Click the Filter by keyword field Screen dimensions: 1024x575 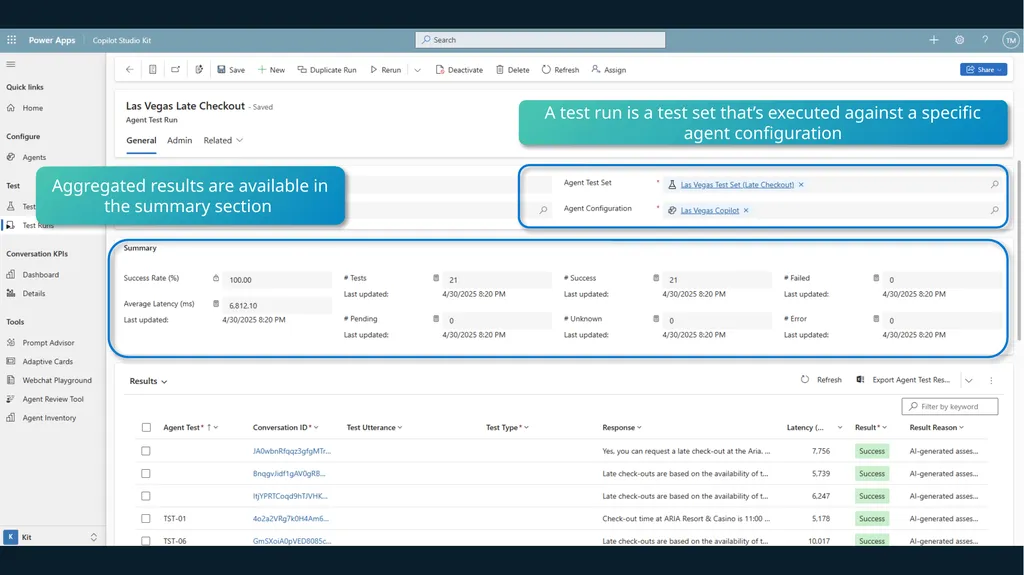point(950,406)
